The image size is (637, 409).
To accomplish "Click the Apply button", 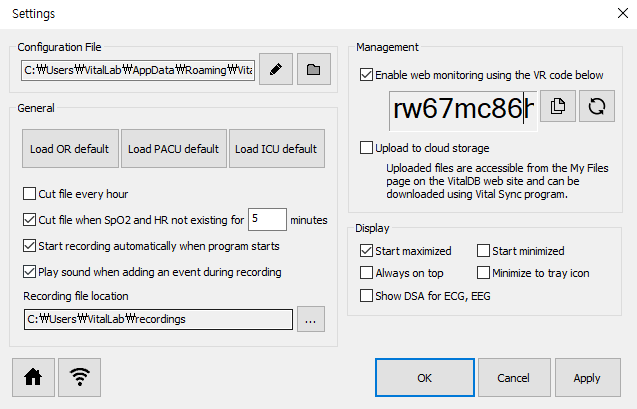I will pos(587,378).
